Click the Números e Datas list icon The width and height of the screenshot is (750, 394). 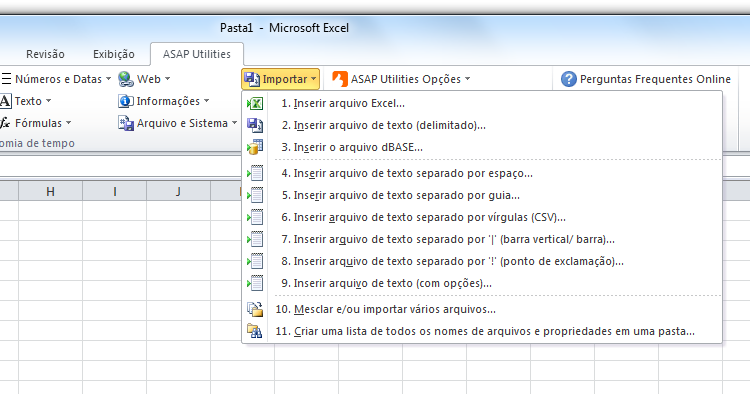6,79
